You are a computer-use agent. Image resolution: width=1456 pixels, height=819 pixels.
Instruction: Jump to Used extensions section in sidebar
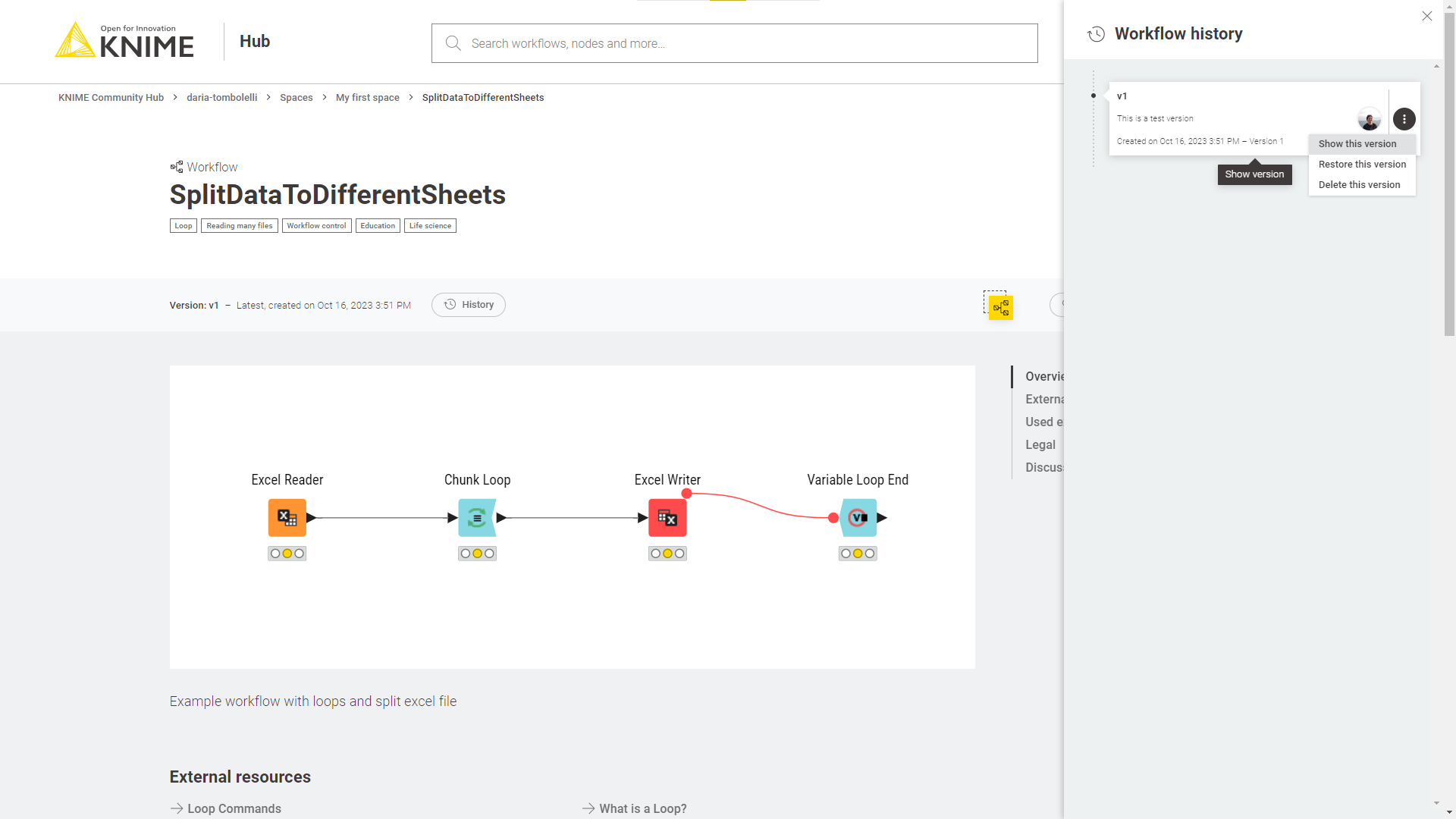tap(1044, 422)
